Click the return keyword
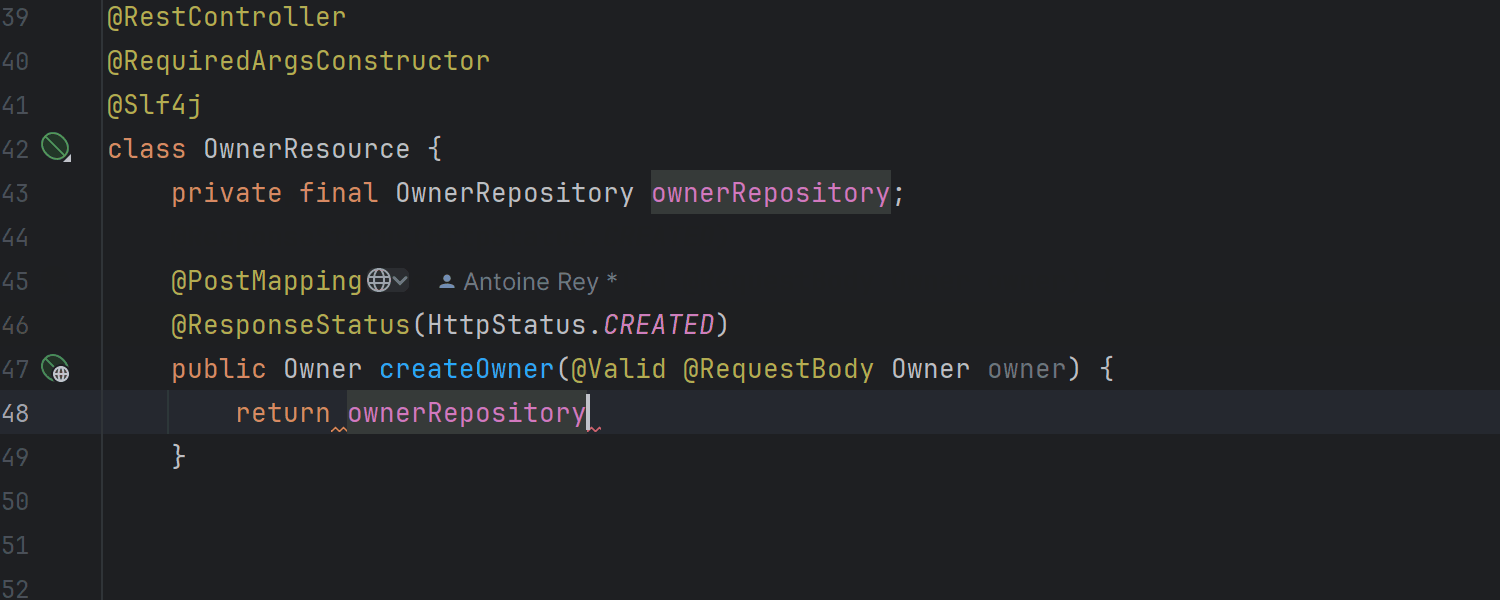1500x600 pixels. (x=283, y=413)
